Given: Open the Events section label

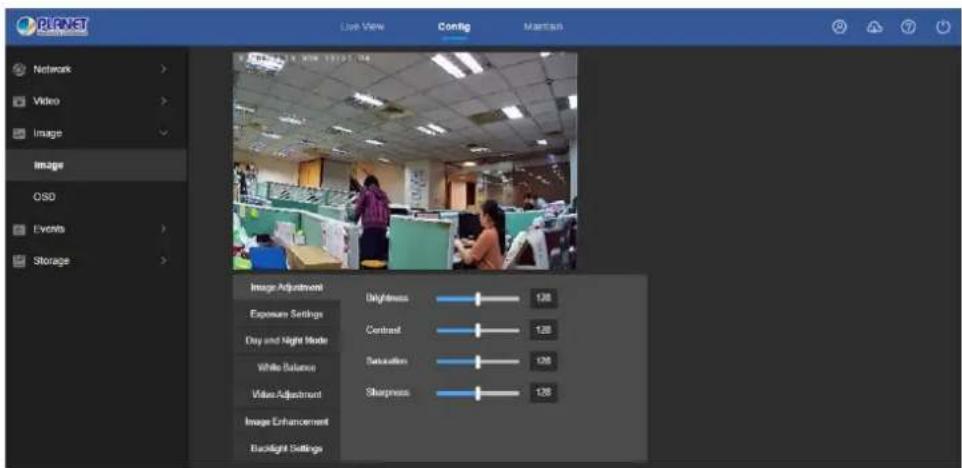Looking at the screenshot, I should [x=48, y=229].
